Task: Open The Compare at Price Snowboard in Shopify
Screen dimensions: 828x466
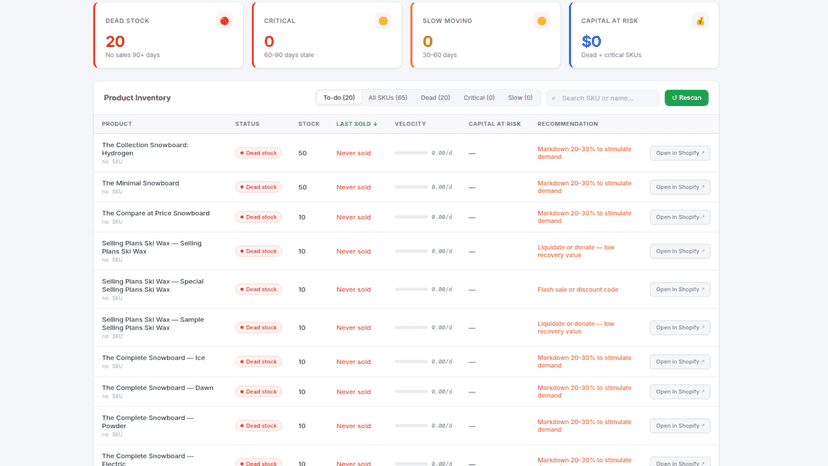Action: (680, 217)
